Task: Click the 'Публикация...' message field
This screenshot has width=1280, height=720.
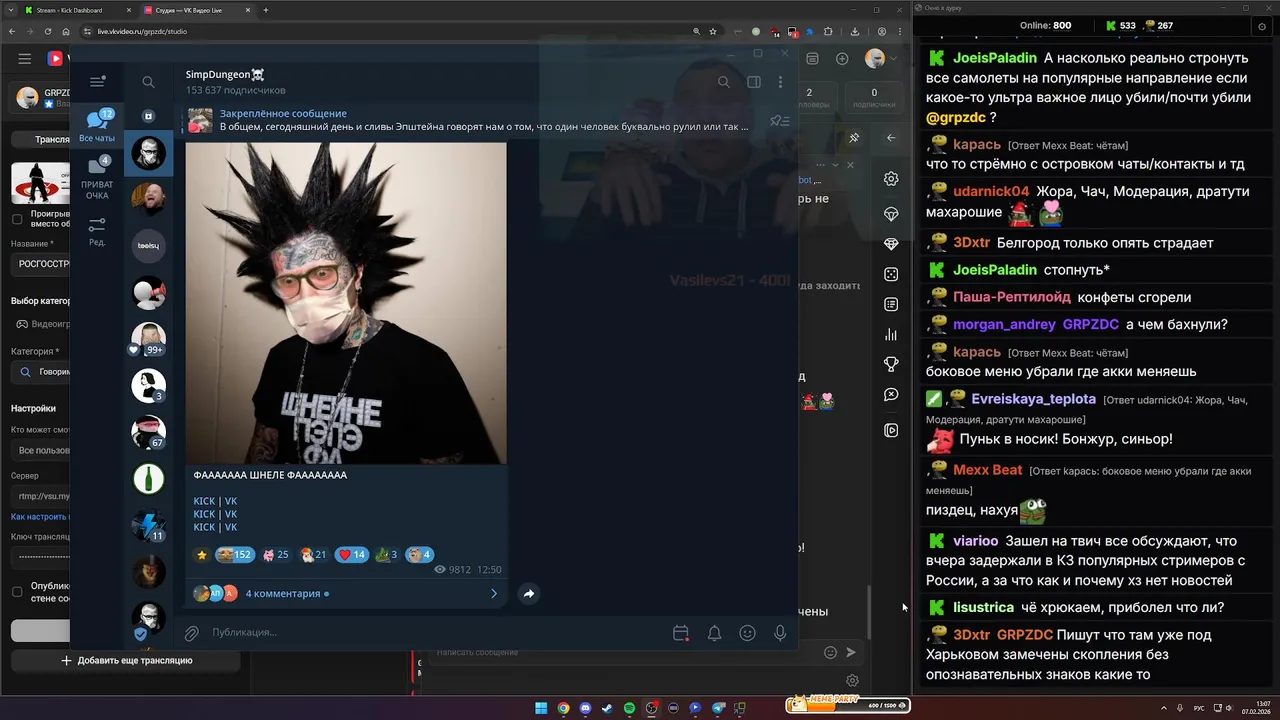Action: point(435,632)
